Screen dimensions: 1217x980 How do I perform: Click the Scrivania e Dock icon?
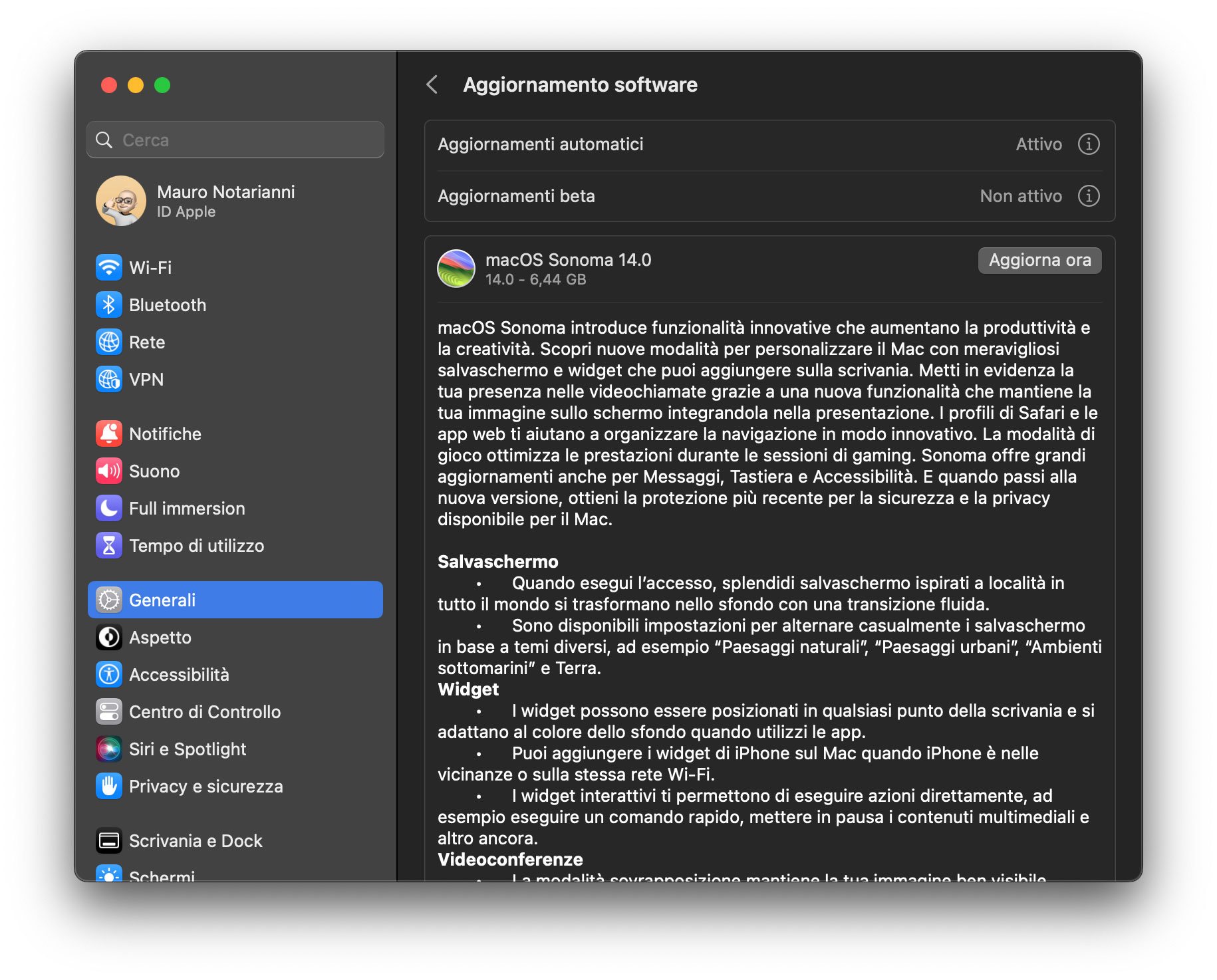(109, 841)
